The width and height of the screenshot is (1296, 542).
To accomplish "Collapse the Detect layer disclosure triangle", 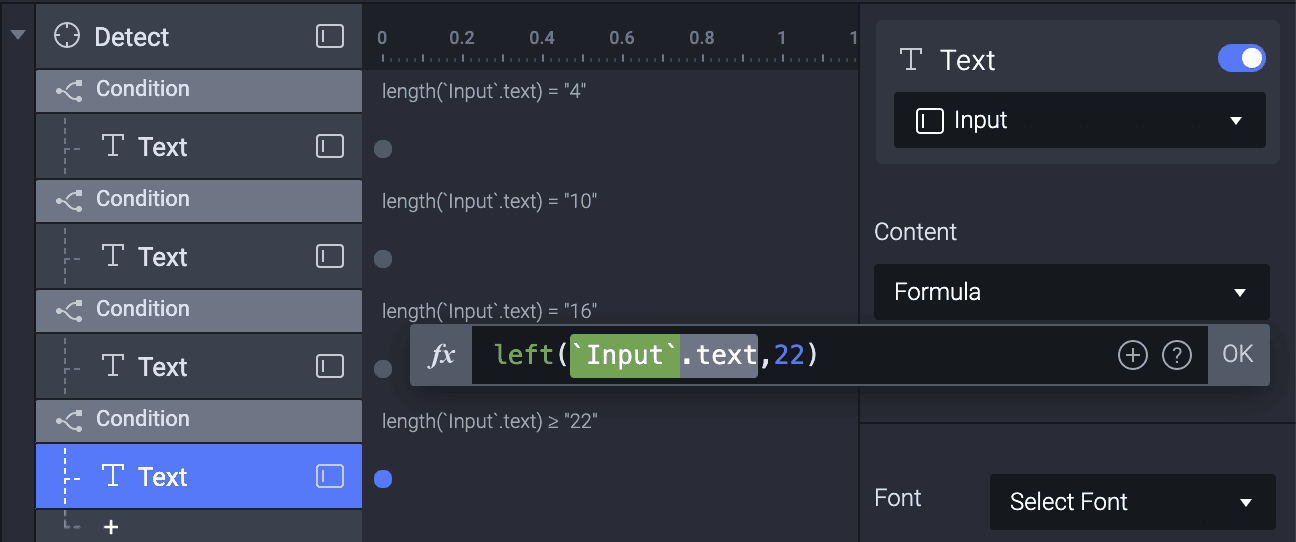I will coord(18,35).
